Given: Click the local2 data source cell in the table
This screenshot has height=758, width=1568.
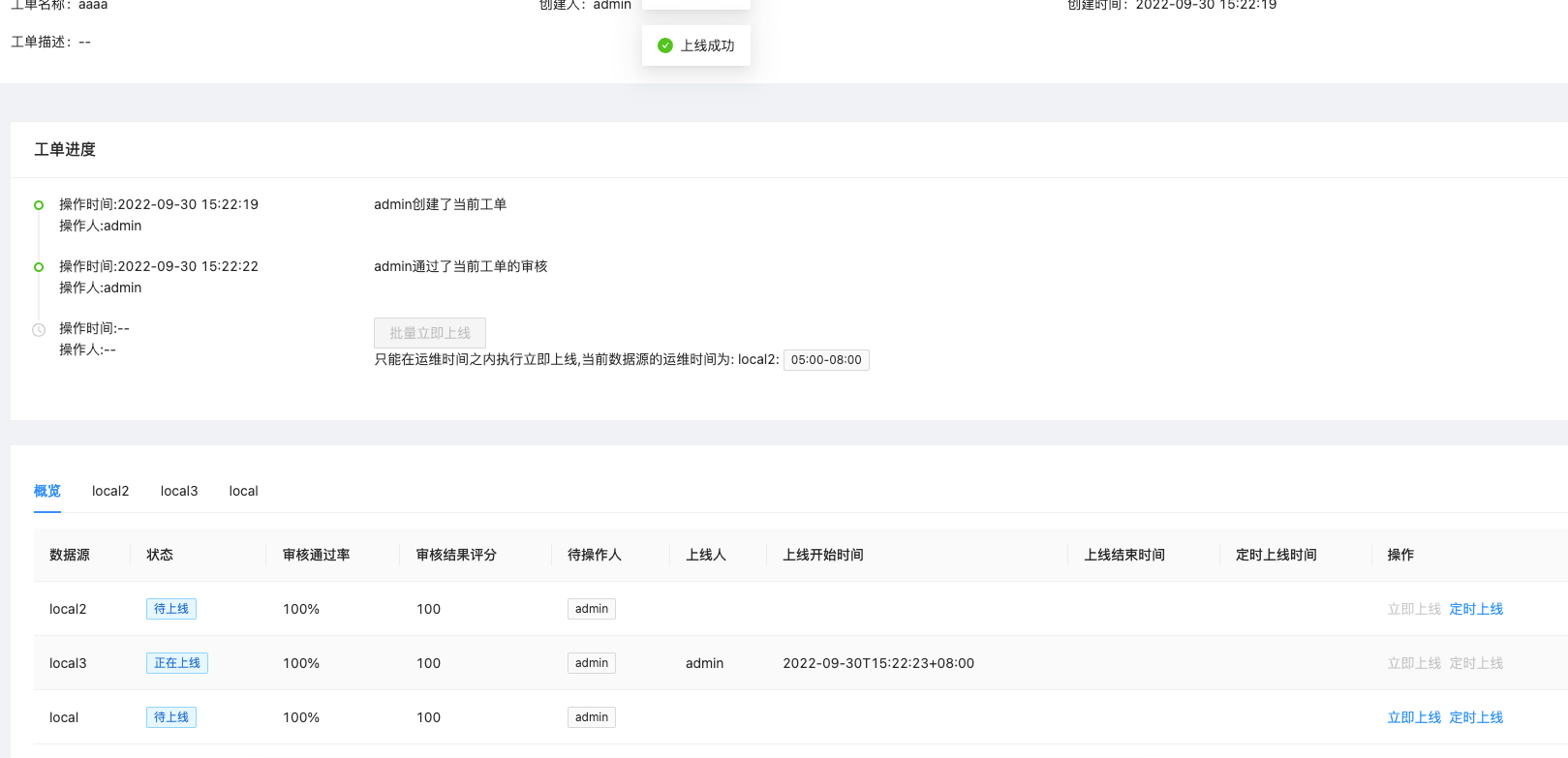Looking at the screenshot, I should coord(68,609).
